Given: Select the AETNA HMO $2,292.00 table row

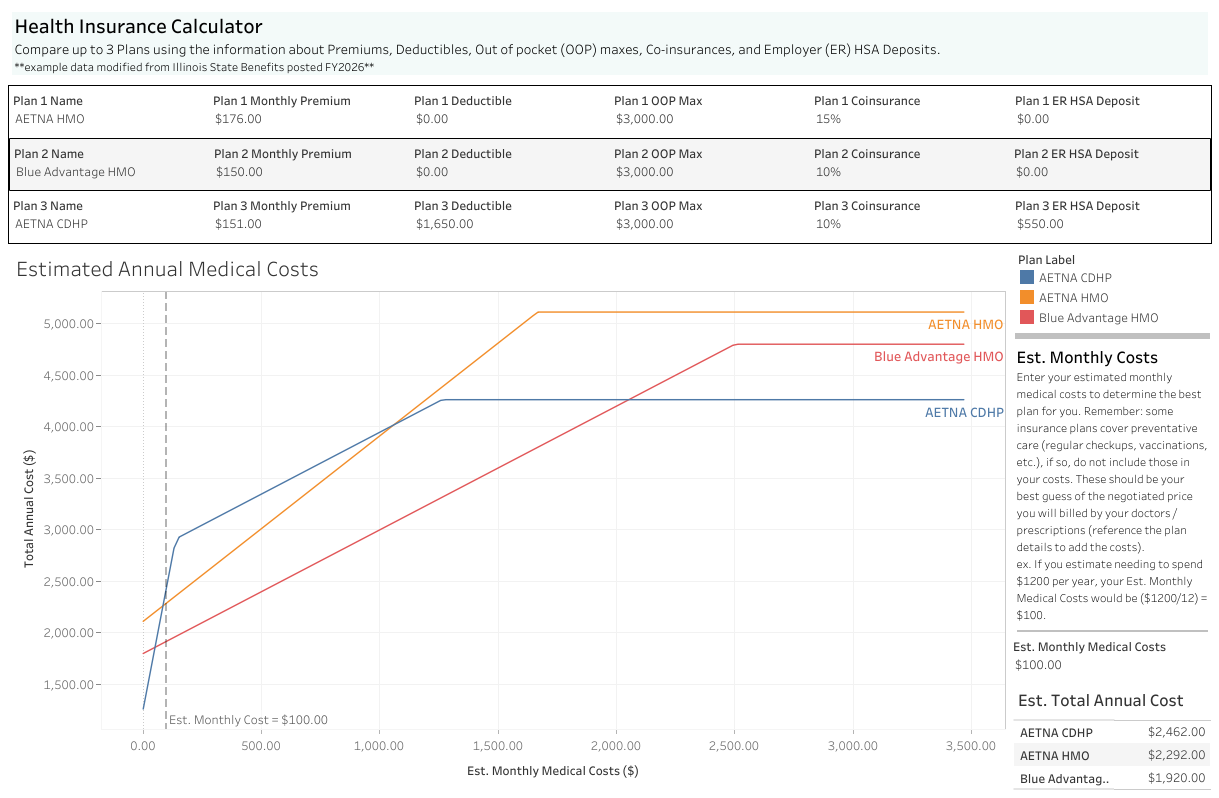Looking at the screenshot, I should [x=1110, y=756].
